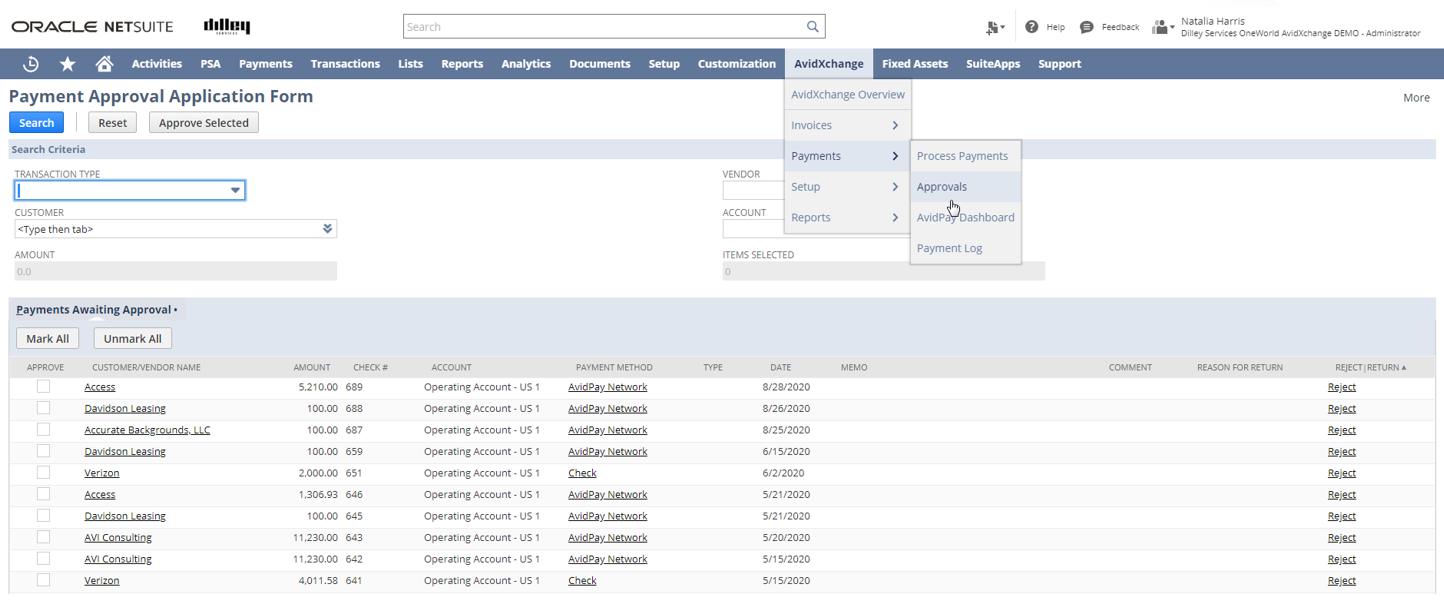Click Reject for check 651
This screenshot has height=602, width=1444.
tap(1342, 473)
